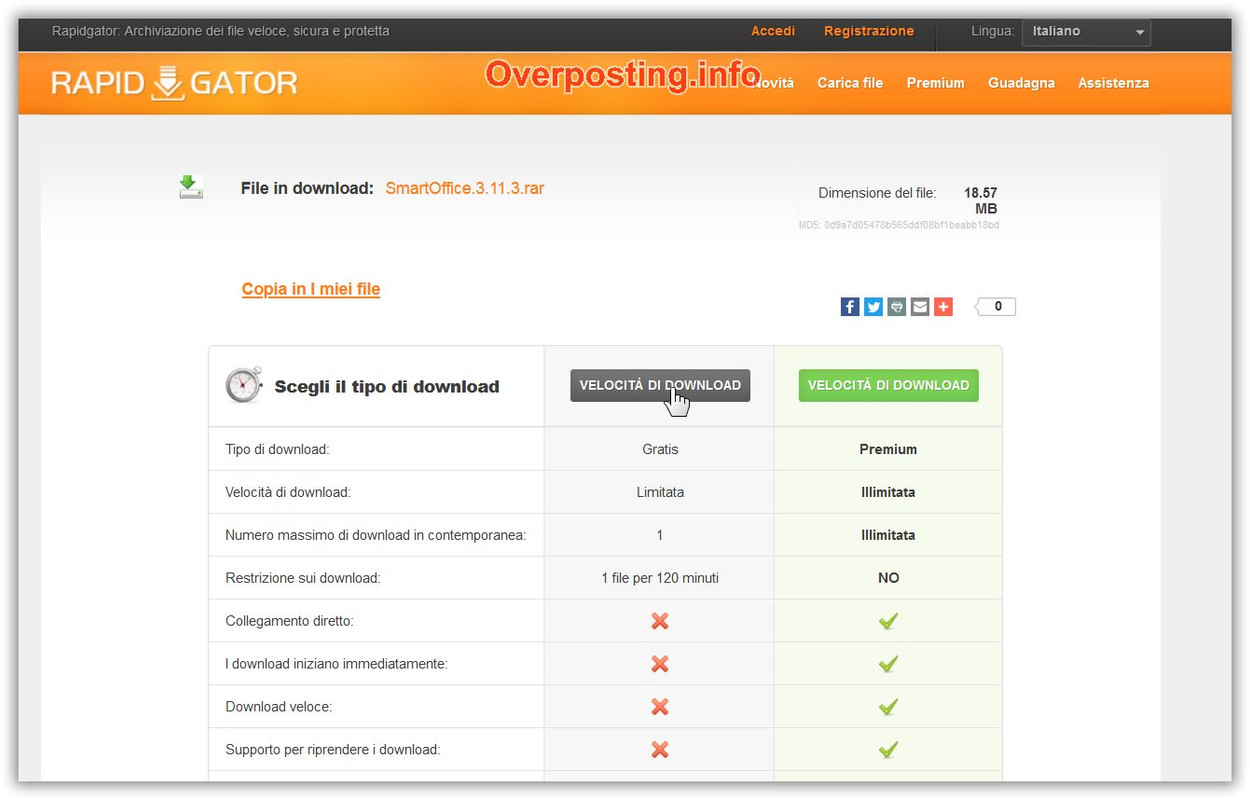This screenshot has height=800, width=1250.
Task: Click Copia in I miei file link
Action: point(311,289)
